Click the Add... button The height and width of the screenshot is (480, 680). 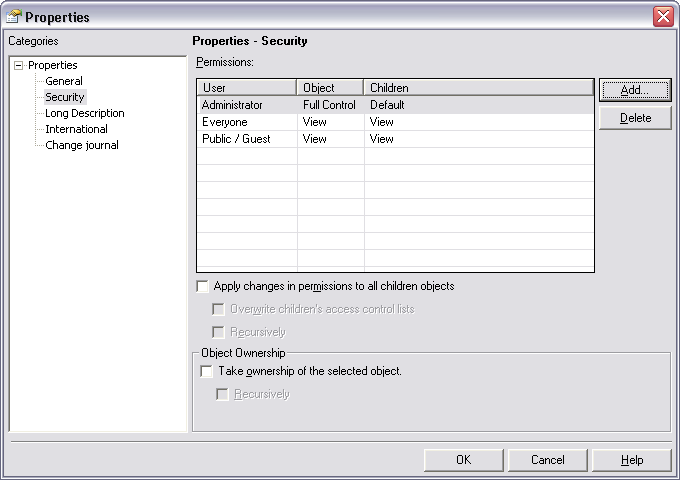click(635, 90)
